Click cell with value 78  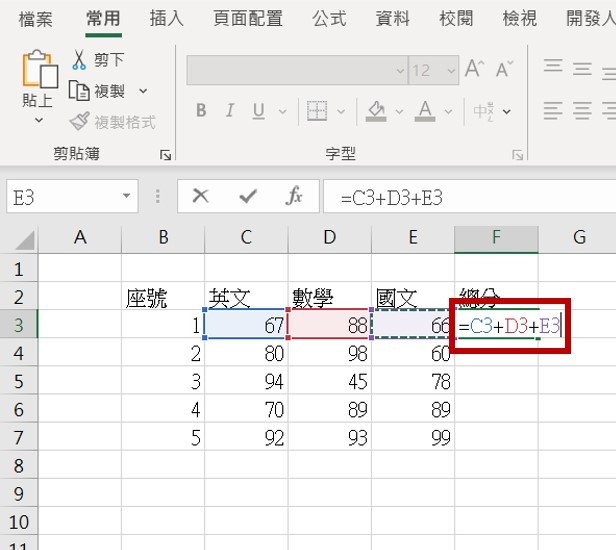(413, 381)
